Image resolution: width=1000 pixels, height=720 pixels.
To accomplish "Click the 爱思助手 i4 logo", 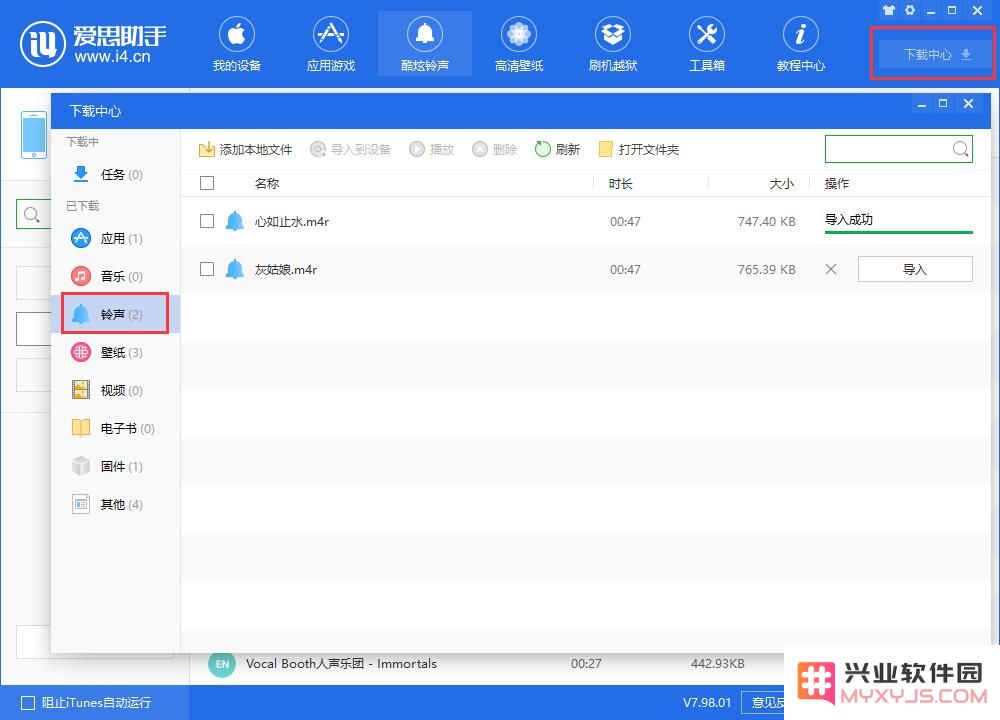I will pos(93,43).
